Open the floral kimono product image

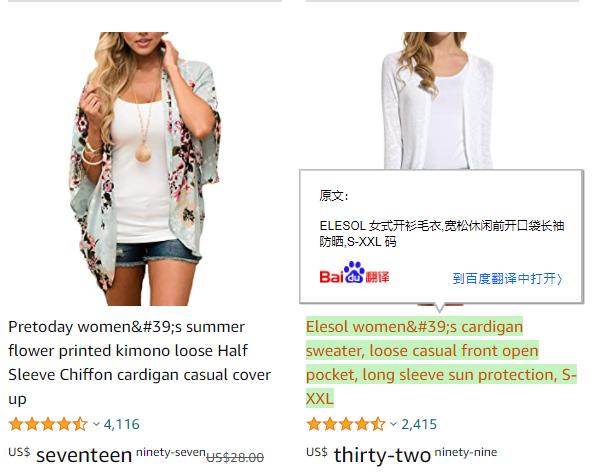[145, 168]
